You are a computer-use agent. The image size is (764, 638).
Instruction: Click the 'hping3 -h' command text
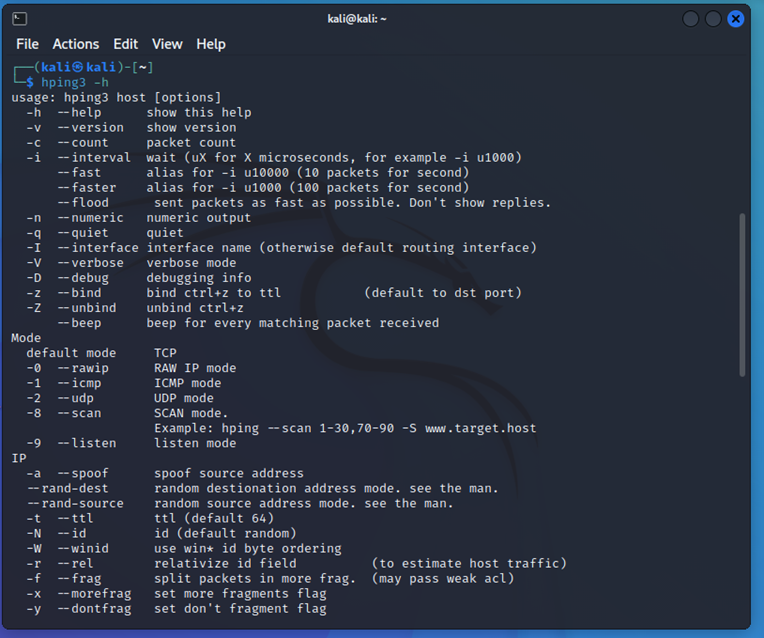tap(75, 82)
